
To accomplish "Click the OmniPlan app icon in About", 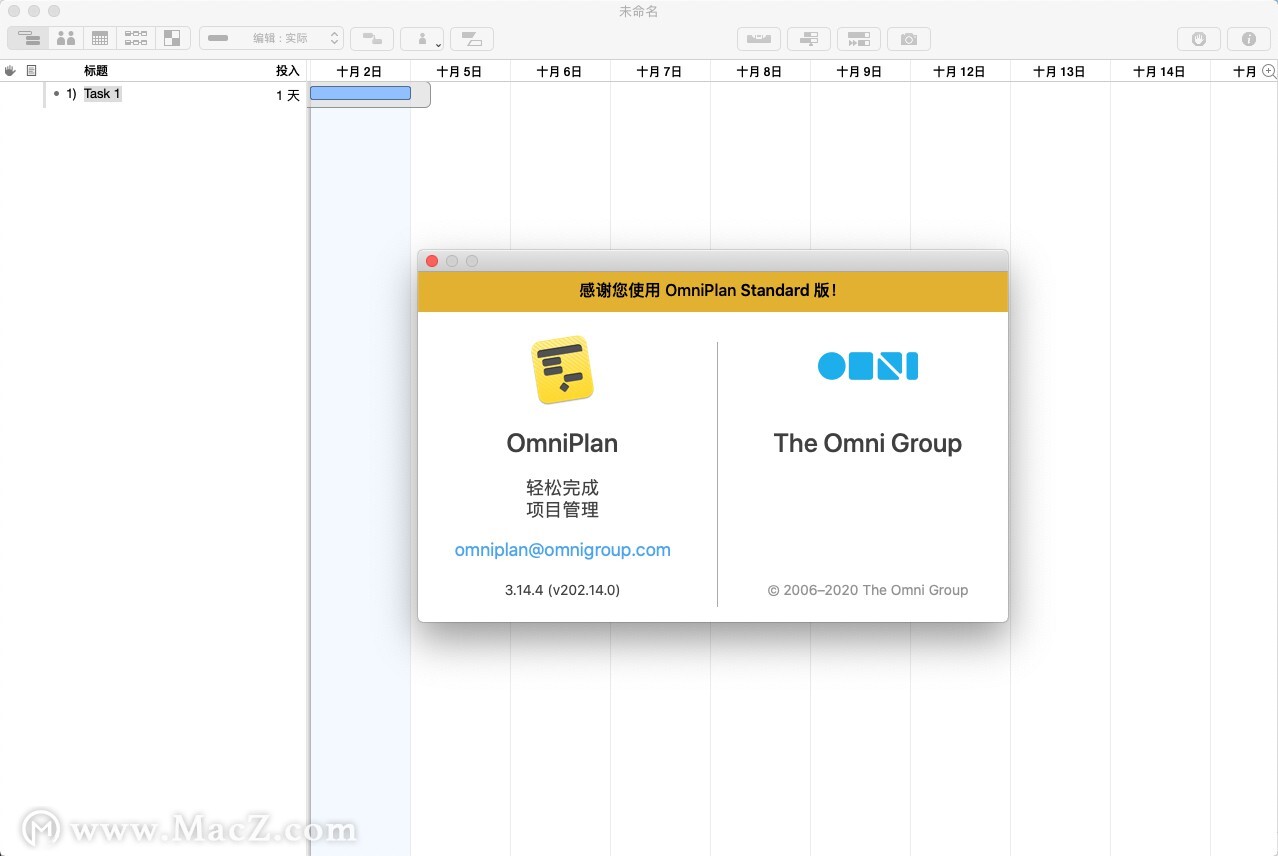I will coord(563,370).
